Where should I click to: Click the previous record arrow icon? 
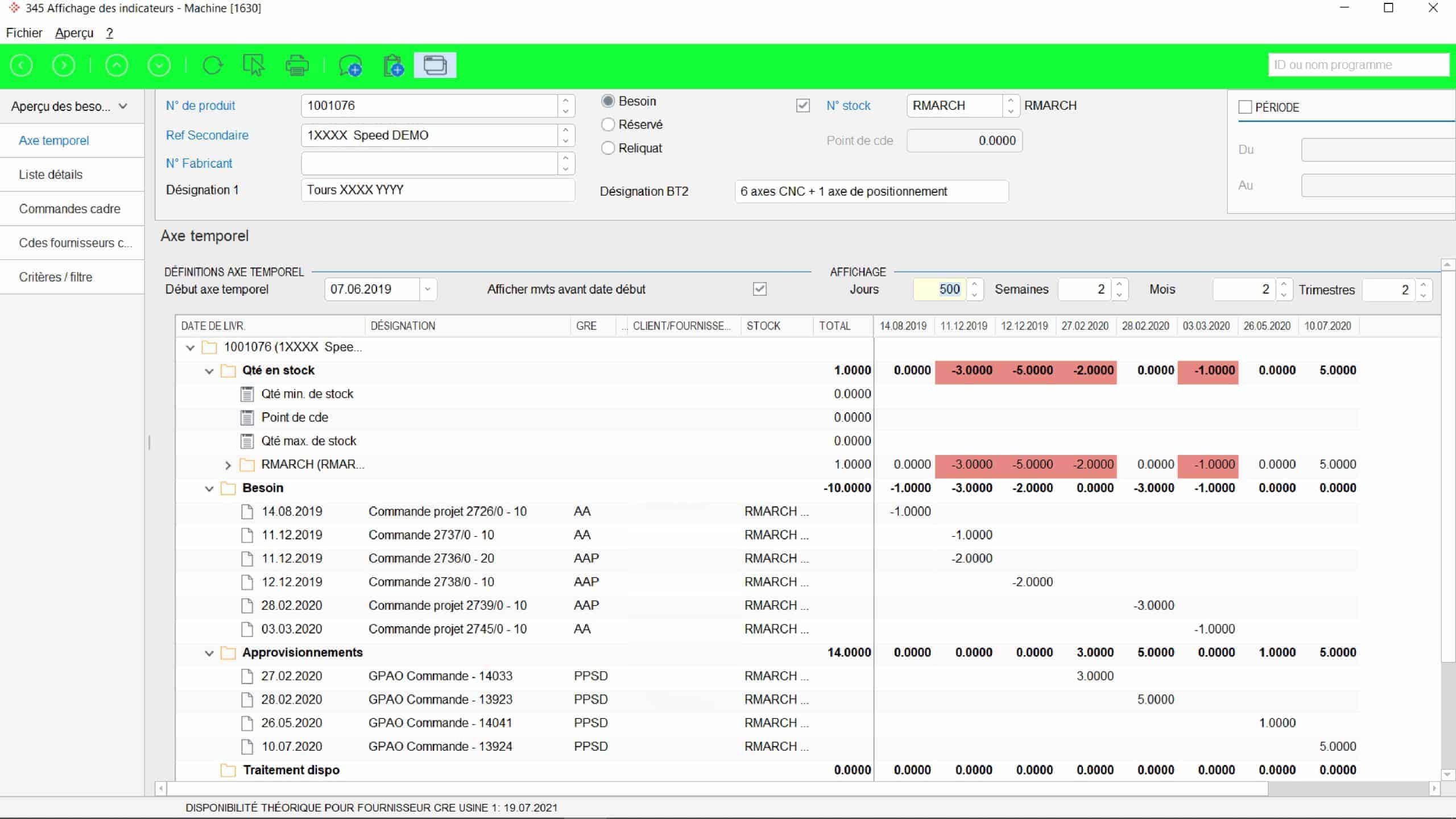tap(22, 65)
